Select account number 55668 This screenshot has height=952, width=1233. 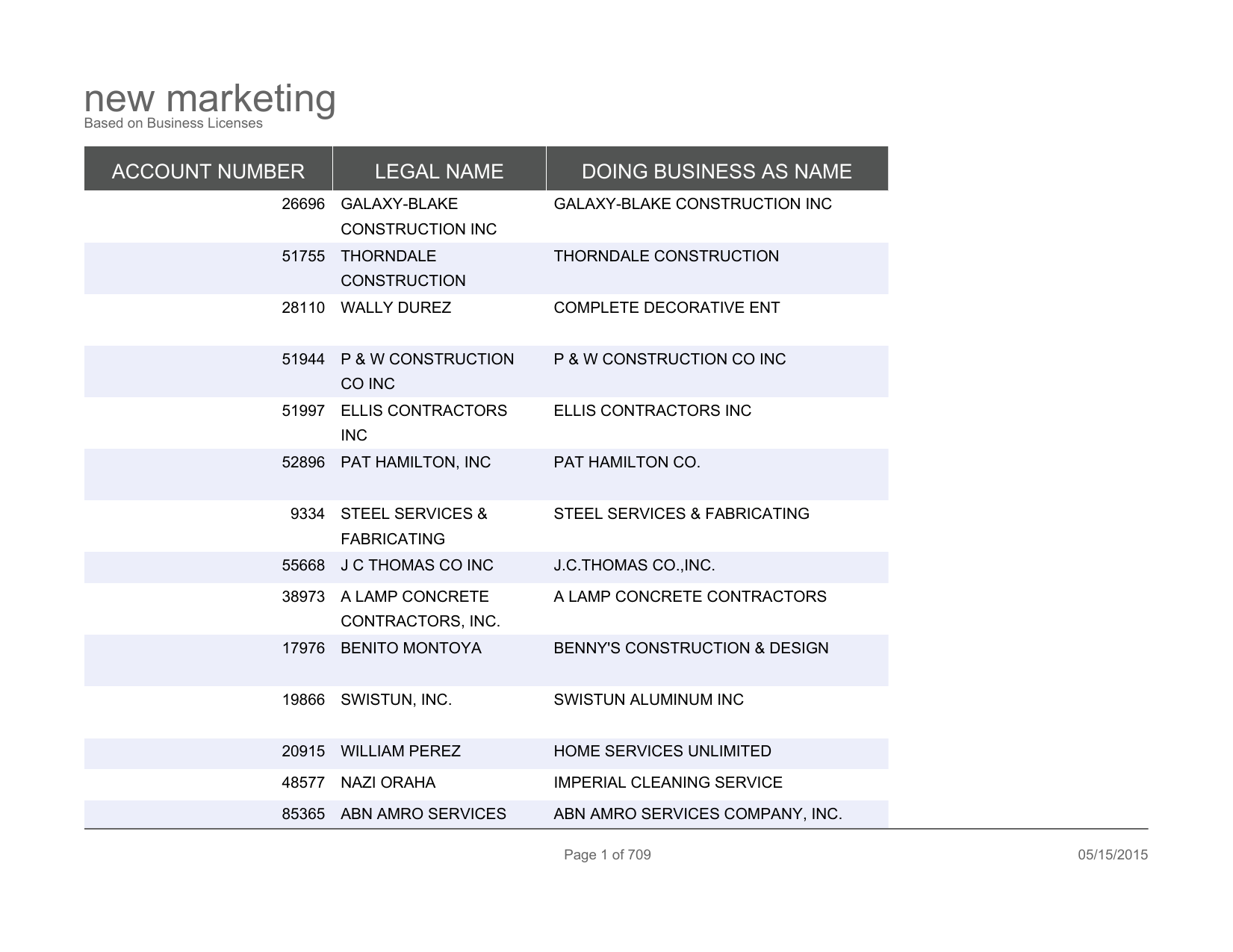[303, 565]
